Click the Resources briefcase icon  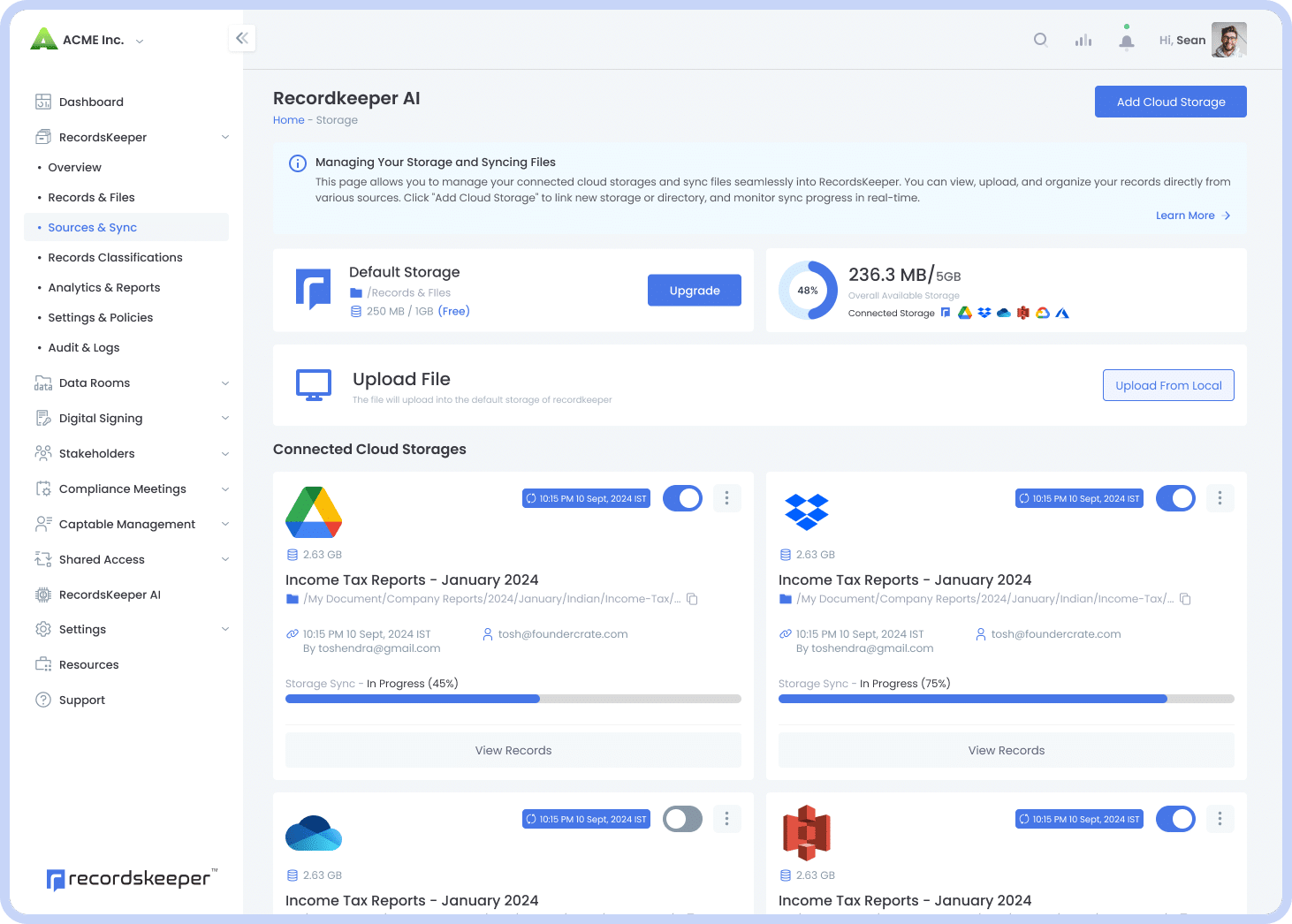tap(43, 664)
